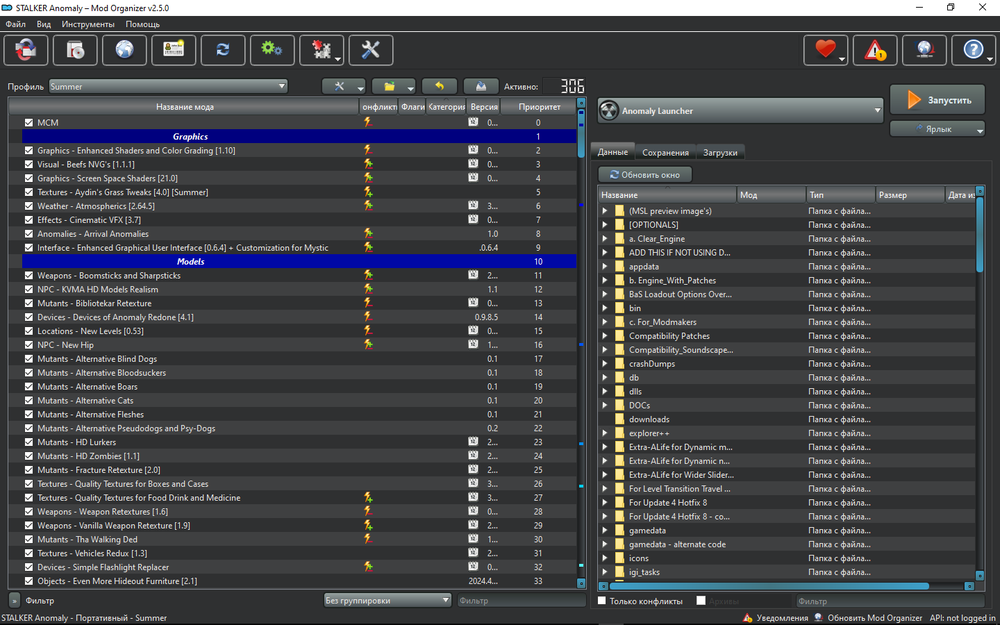Image resolution: width=1000 pixels, height=625 pixels.
Task: Uncheck the MCM mod checkbox
Action: pos(29,123)
